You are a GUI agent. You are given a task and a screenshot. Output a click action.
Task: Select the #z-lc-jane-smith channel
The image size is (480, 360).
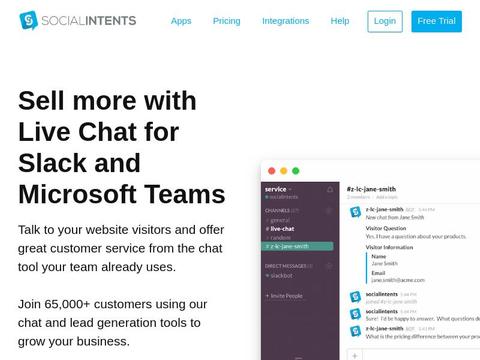point(297,246)
